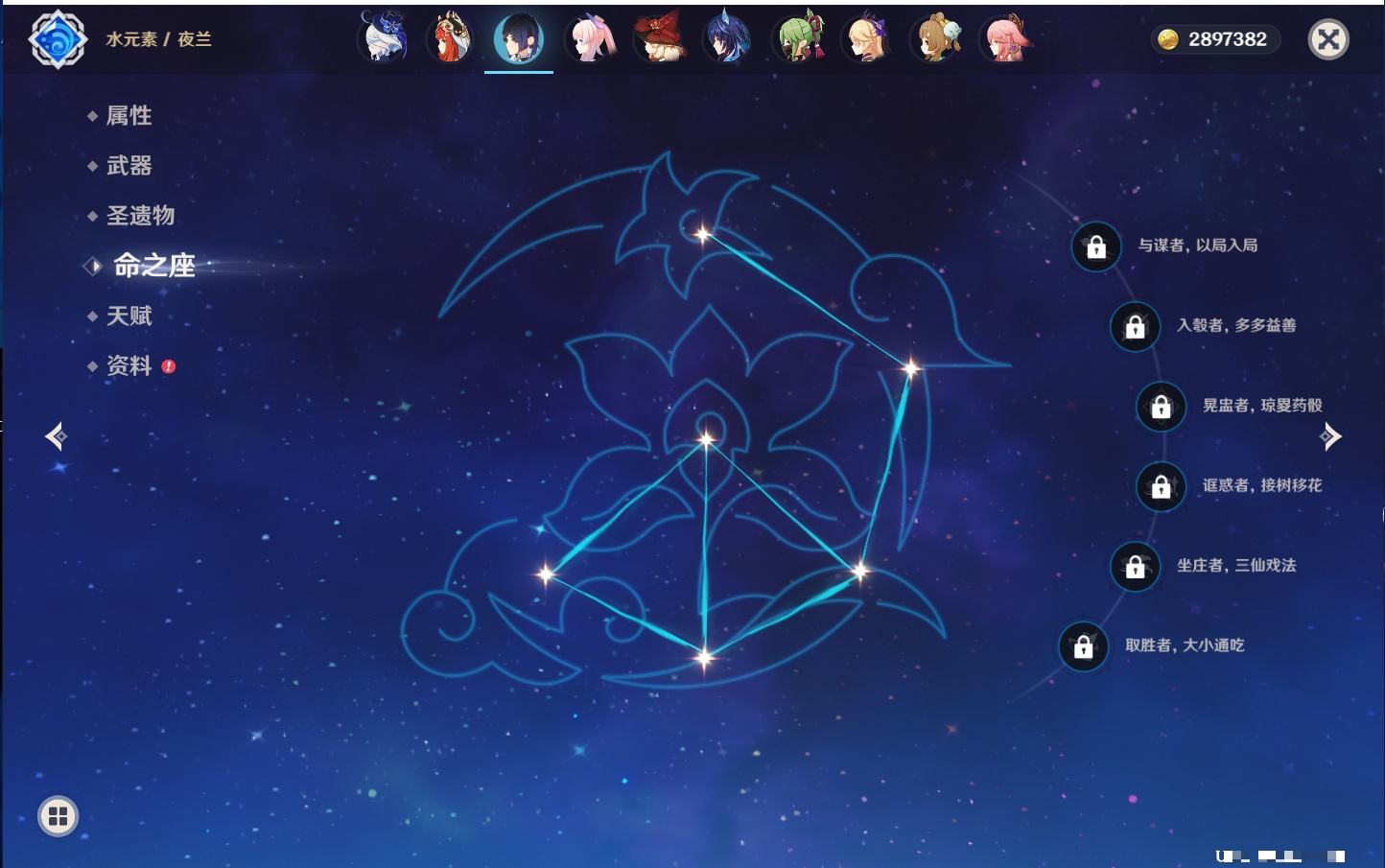Select the red-haired Nilou character portrait
Screen dimensions: 1385x868
click(x=450, y=38)
